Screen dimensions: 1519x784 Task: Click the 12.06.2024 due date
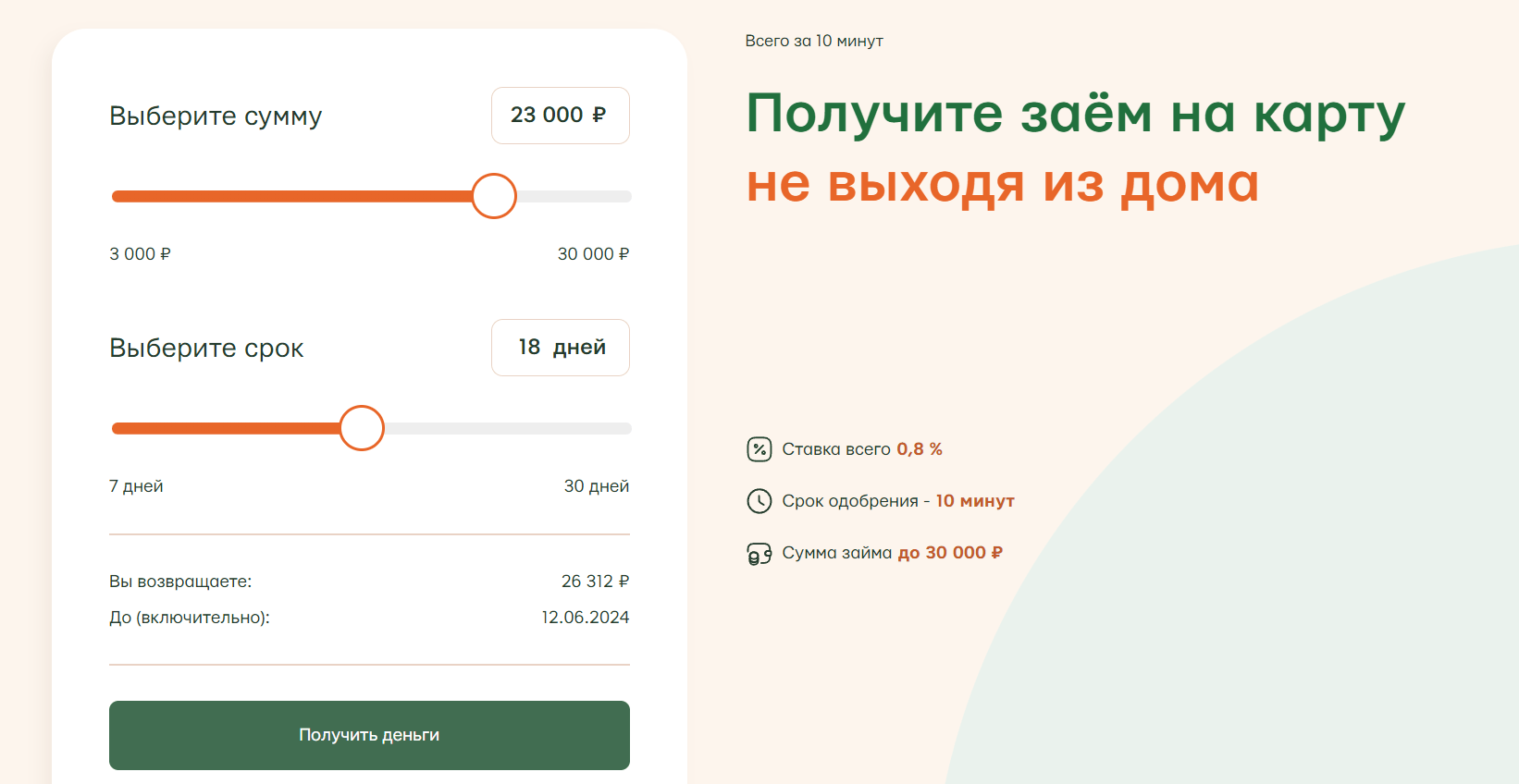[x=586, y=618]
